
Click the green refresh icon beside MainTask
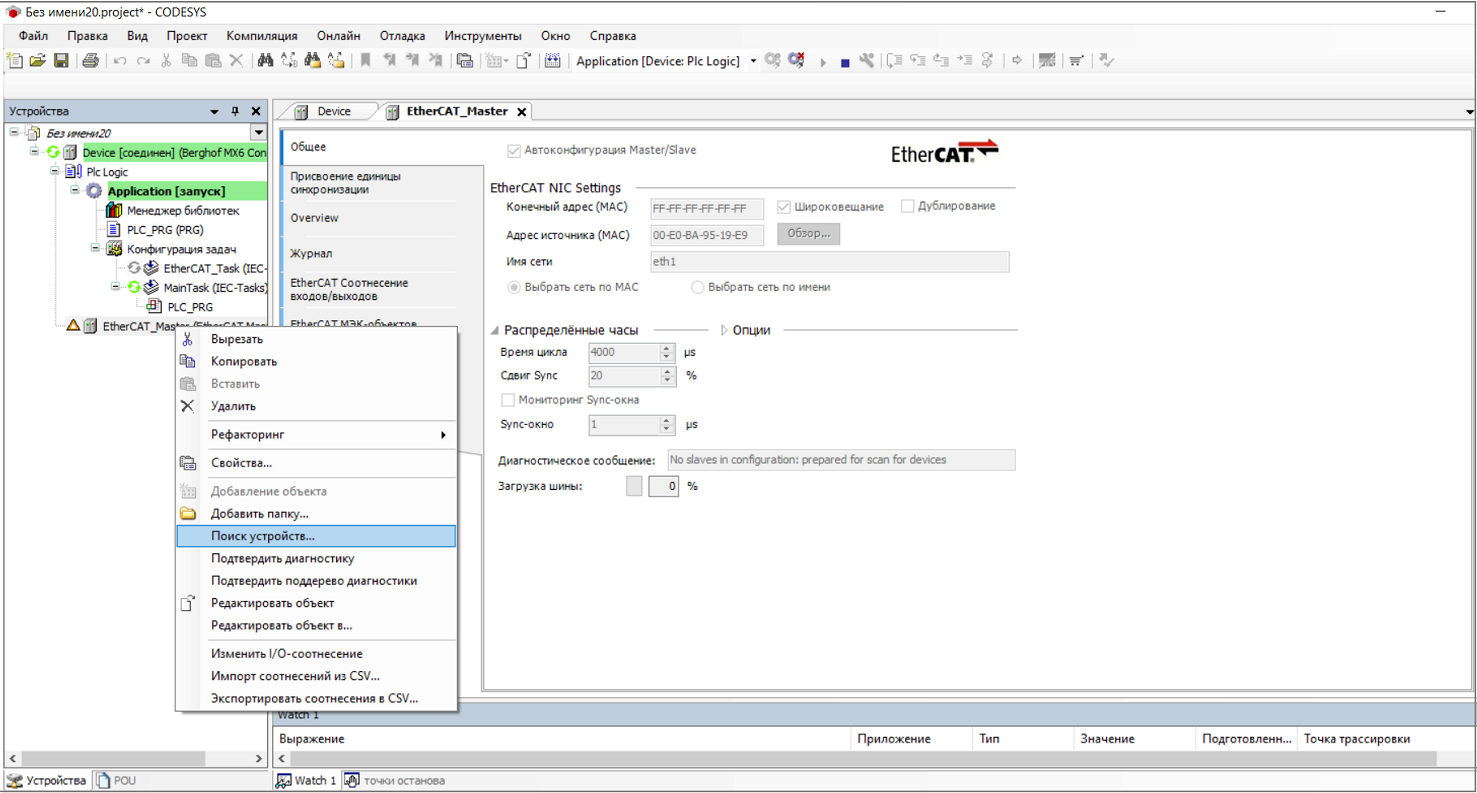point(134,287)
